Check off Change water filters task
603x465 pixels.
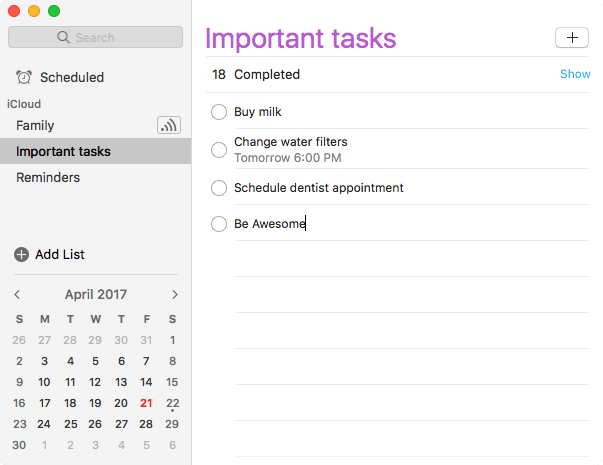pos(219,149)
